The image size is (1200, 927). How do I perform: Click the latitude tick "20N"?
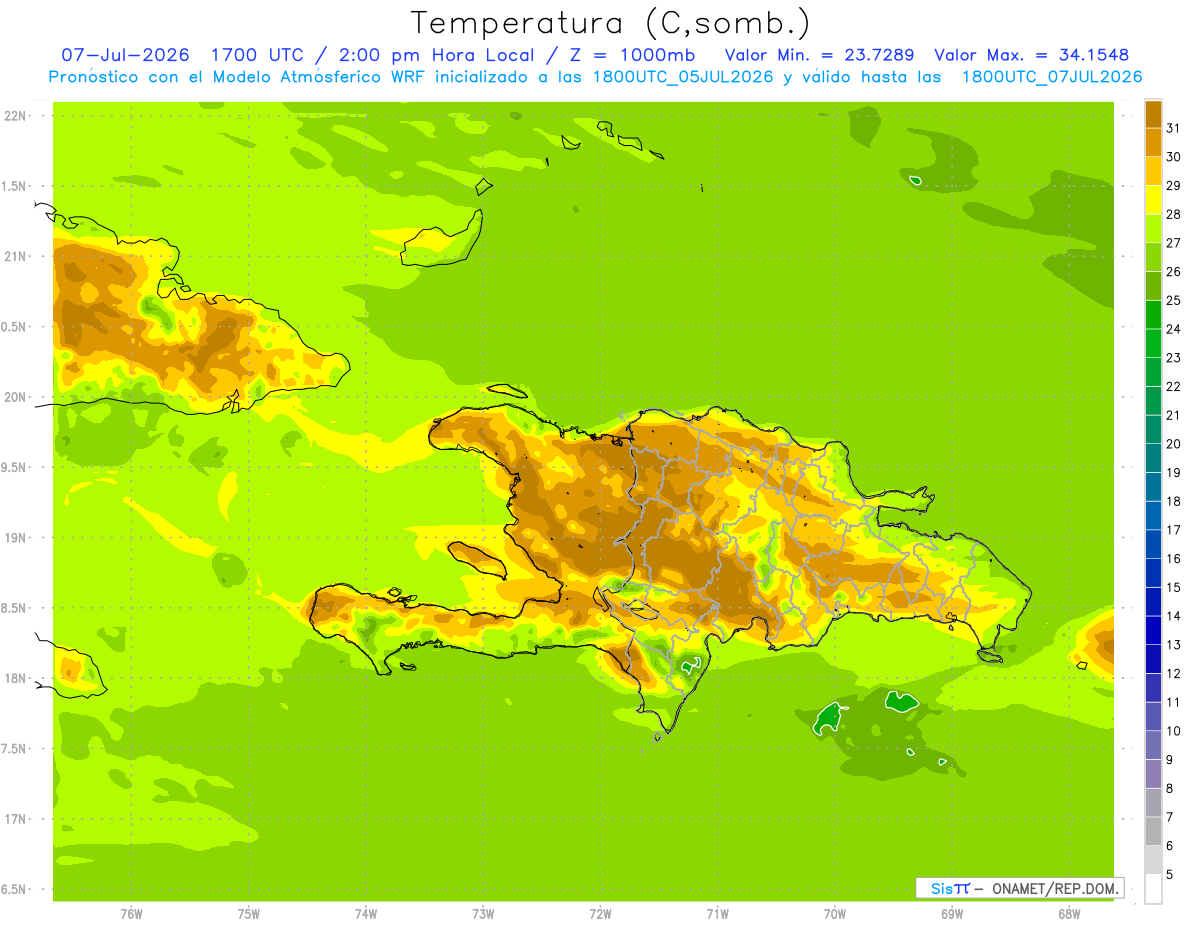[x=16, y=397]
